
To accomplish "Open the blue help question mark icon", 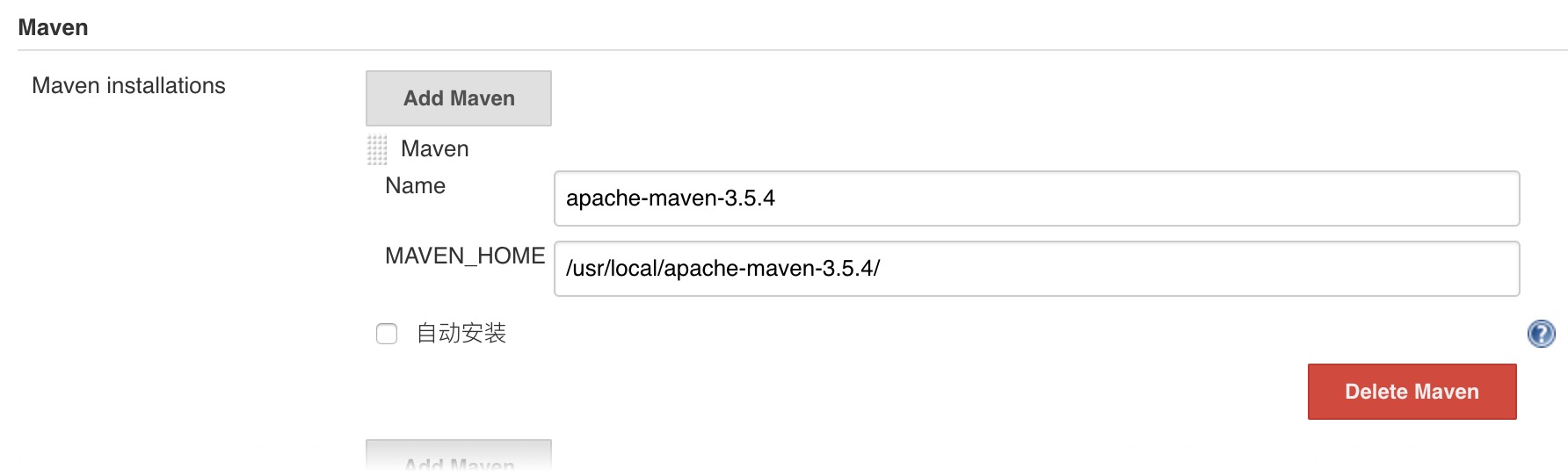I will click(1542, 334).
